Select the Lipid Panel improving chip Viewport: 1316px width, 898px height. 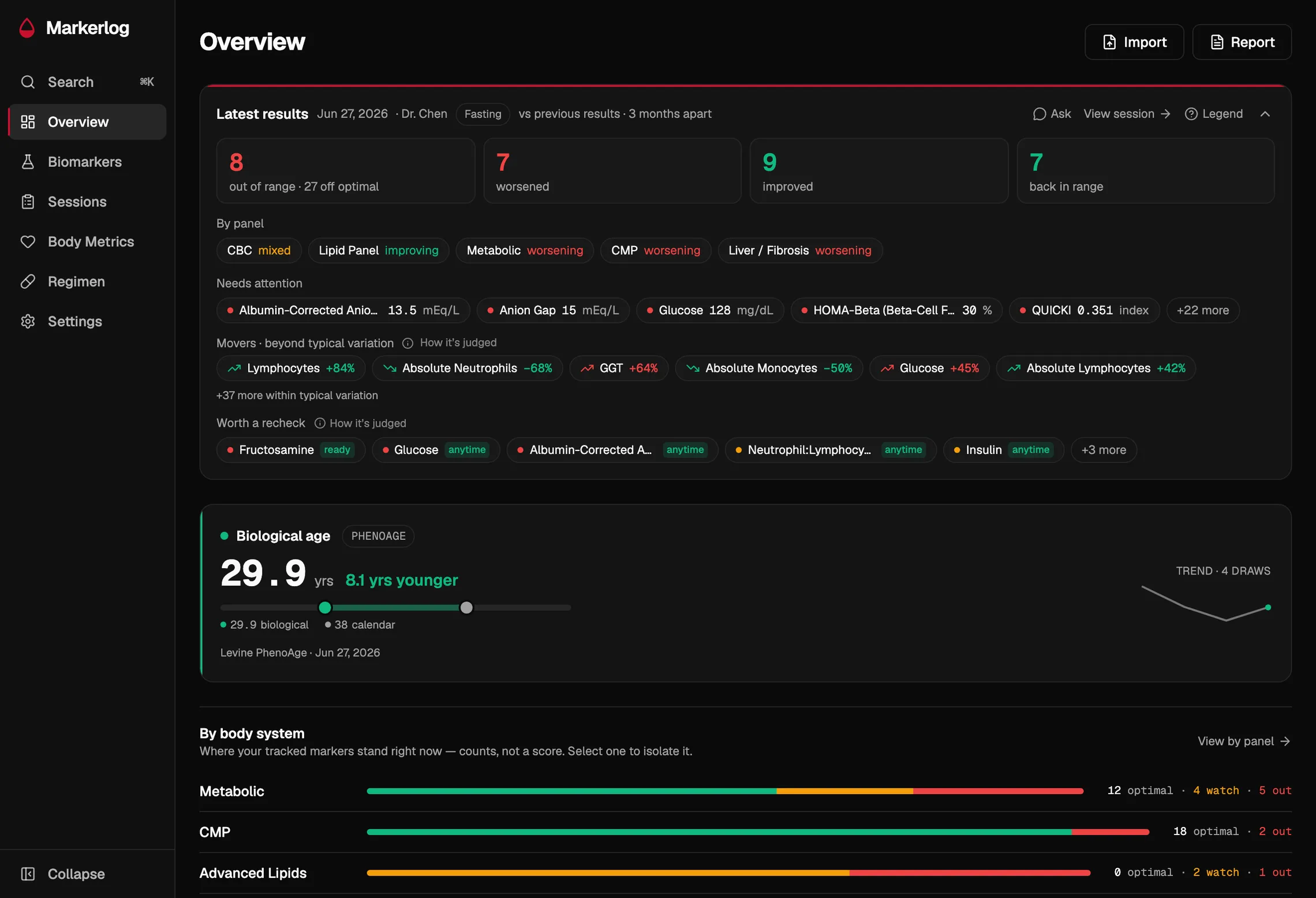(x=379, y=251)
